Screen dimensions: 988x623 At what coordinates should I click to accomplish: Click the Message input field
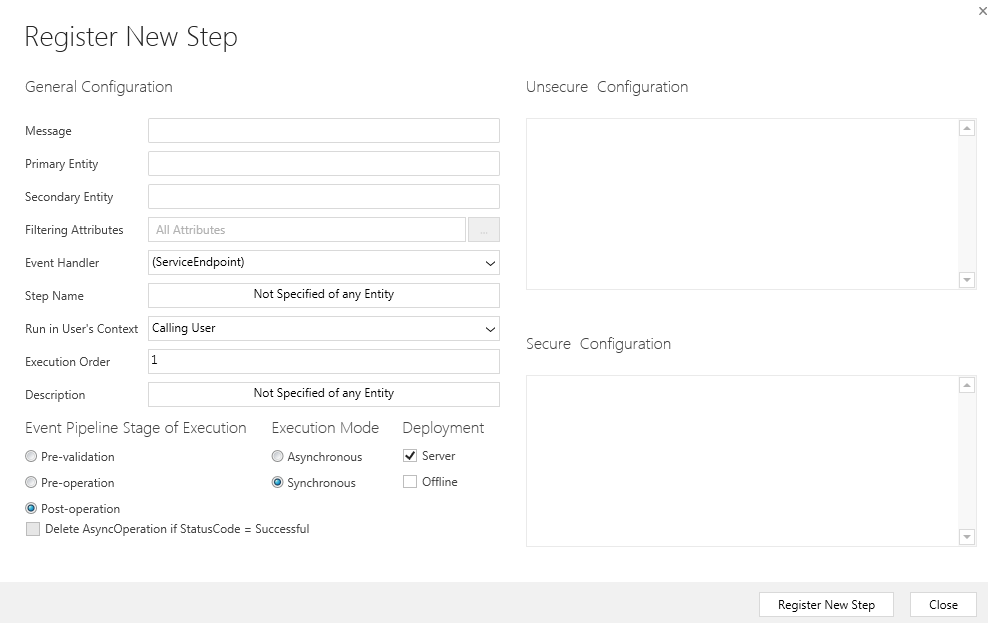323,131
